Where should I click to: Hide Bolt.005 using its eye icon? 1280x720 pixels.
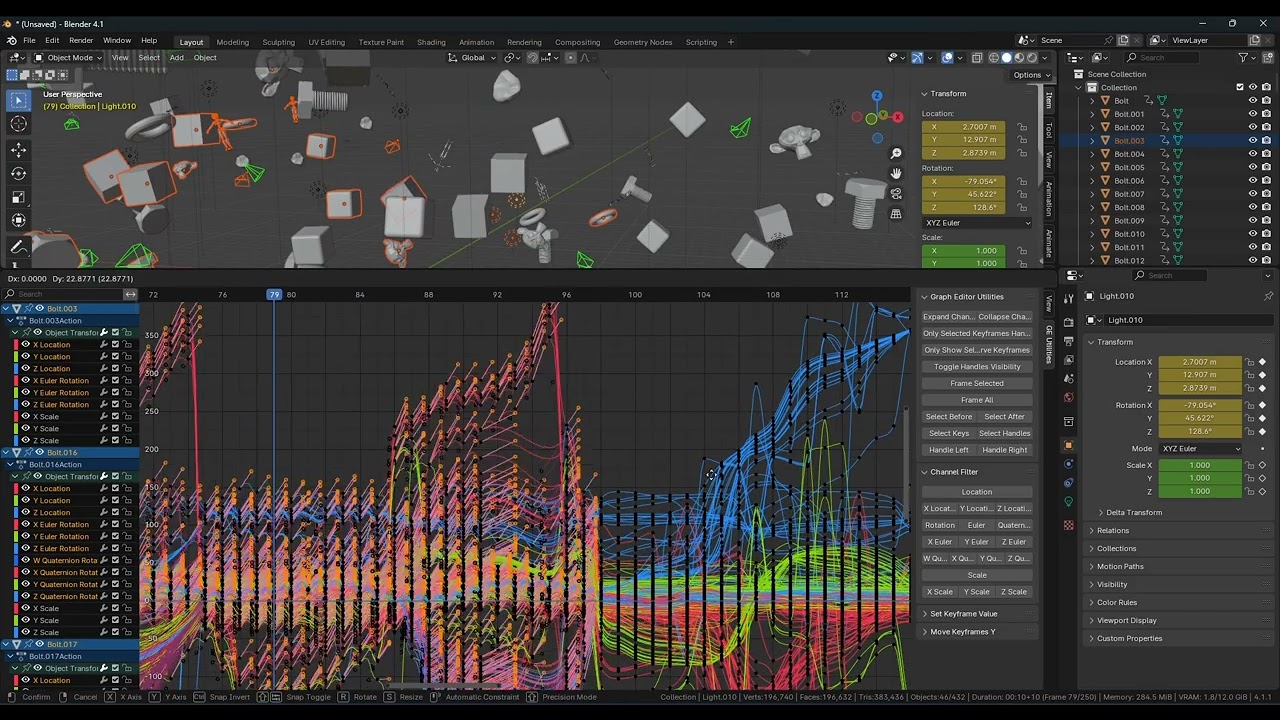pos(1252,167)
